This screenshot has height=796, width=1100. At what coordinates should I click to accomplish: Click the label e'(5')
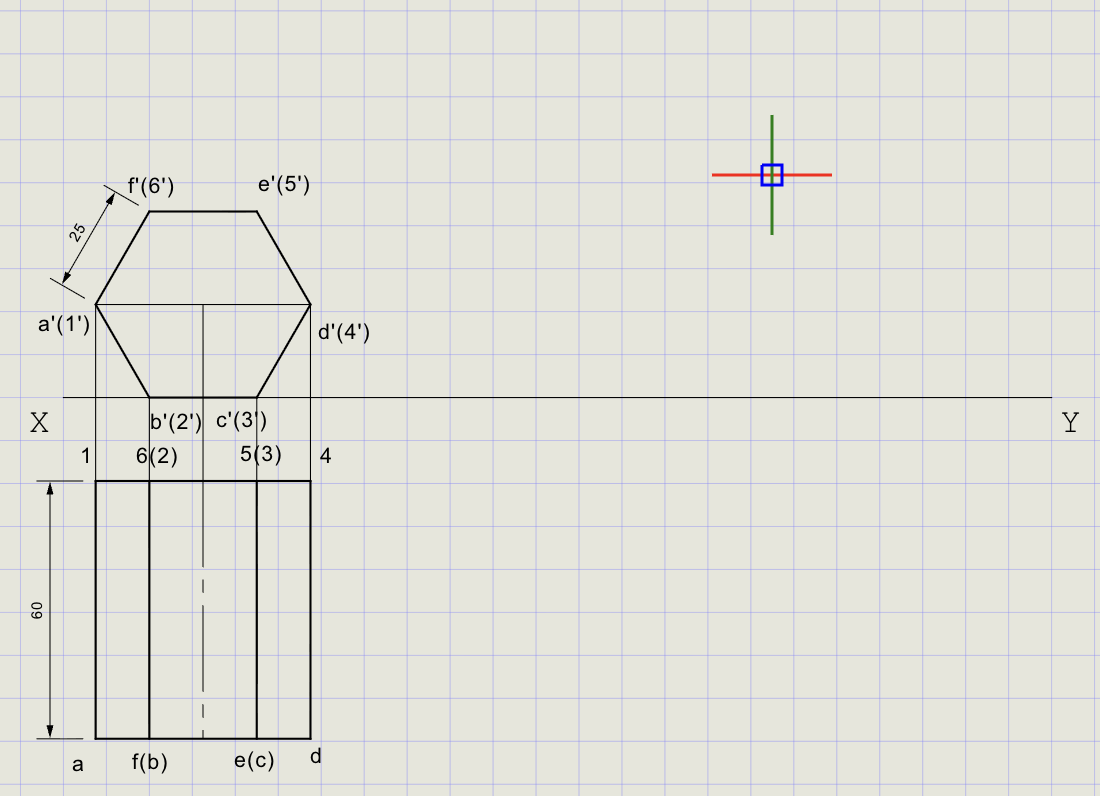(x=281, y=184)
